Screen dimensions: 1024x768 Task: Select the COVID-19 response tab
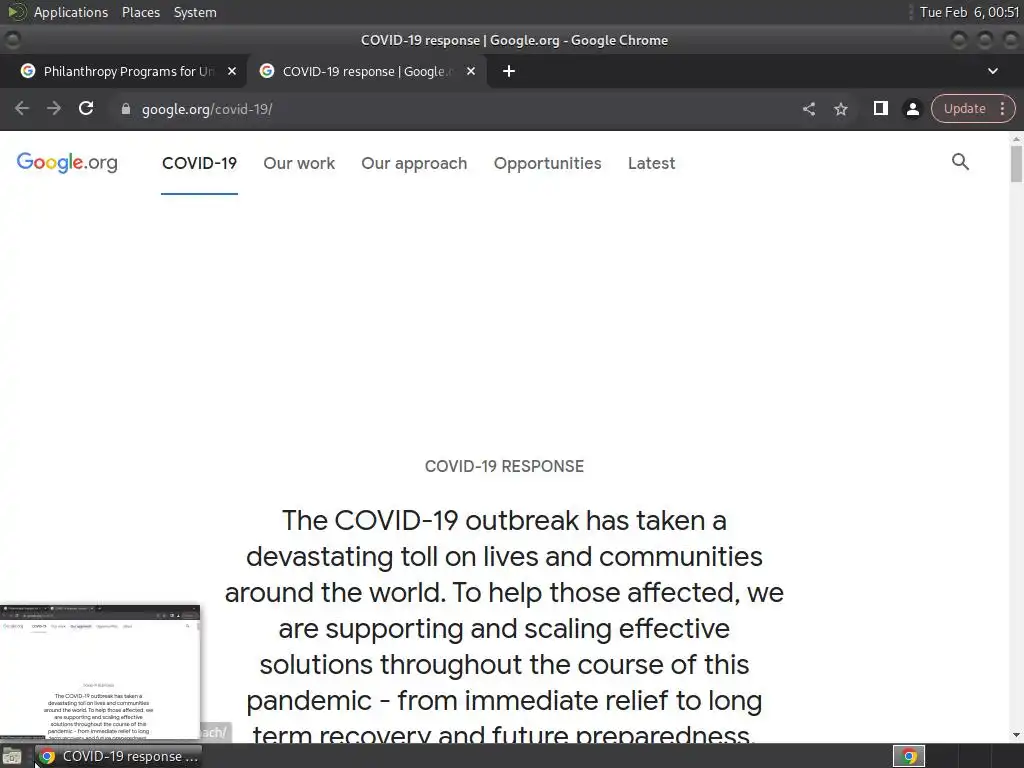point(366,71)
